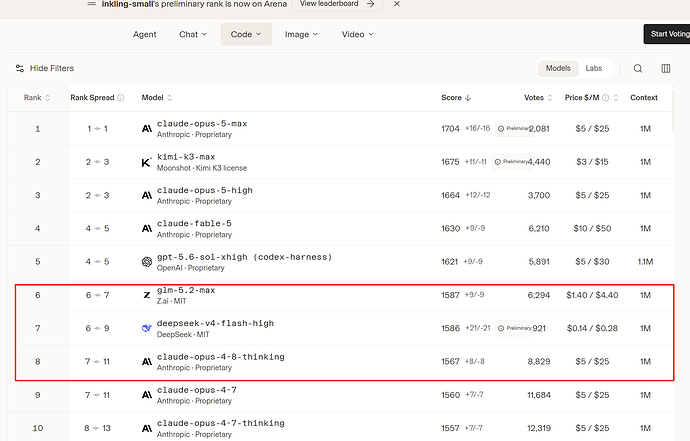This screenshot has height=441, width=690.
Task: Open the claude-opus-5-max model entry
Action: 202,124
